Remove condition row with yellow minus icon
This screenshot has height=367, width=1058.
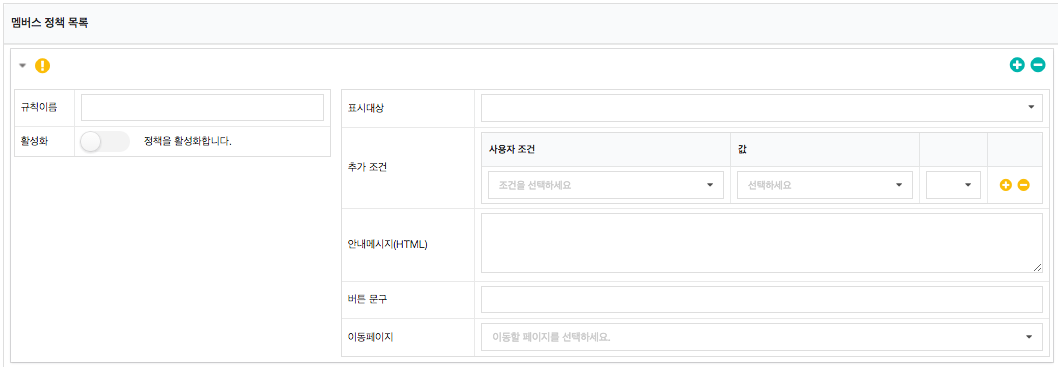[1024, 185]
